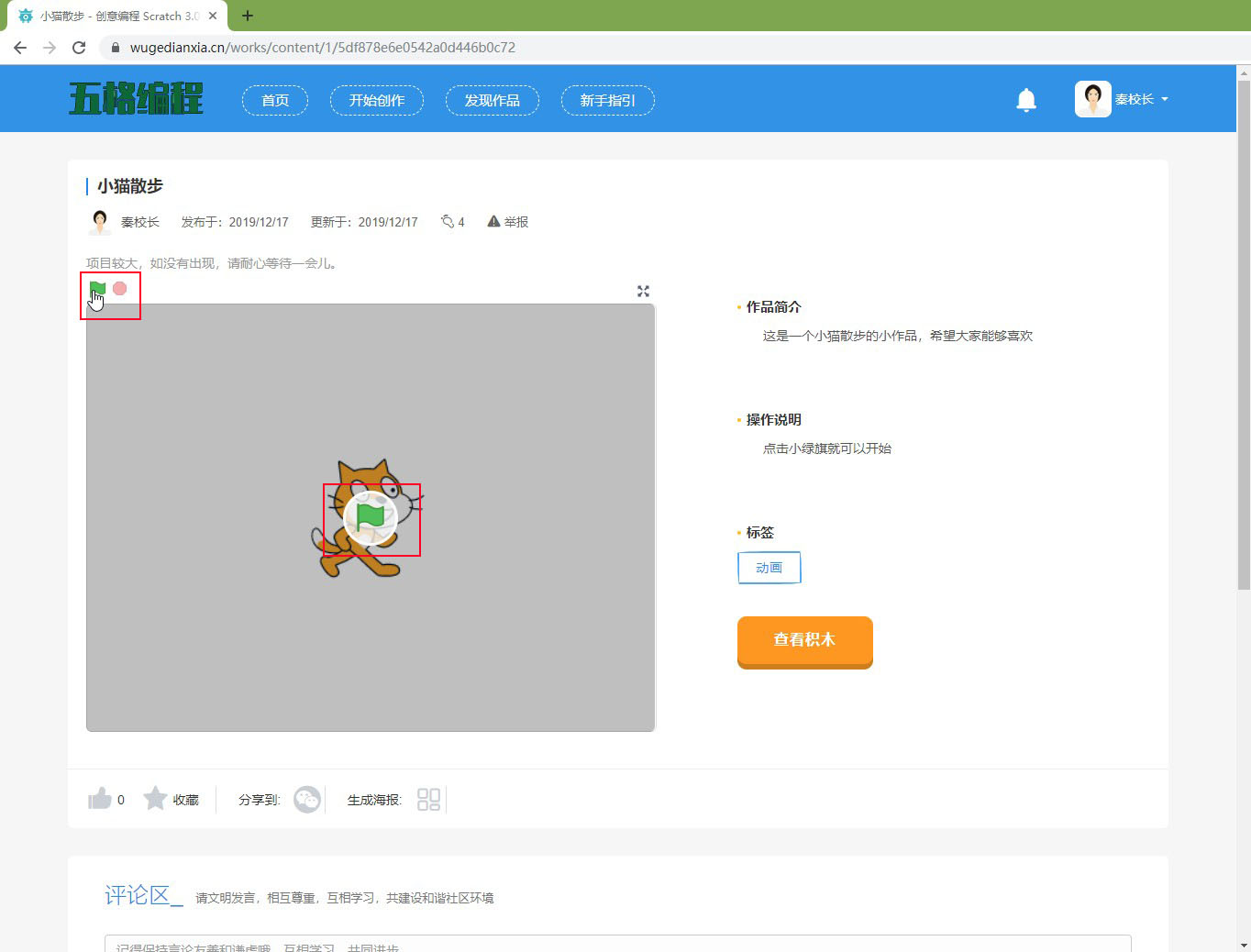The height and width of the screenshot is (952, 1251).
Task: Click the 作品简介 heading
Action: click(x=773, y=307)
